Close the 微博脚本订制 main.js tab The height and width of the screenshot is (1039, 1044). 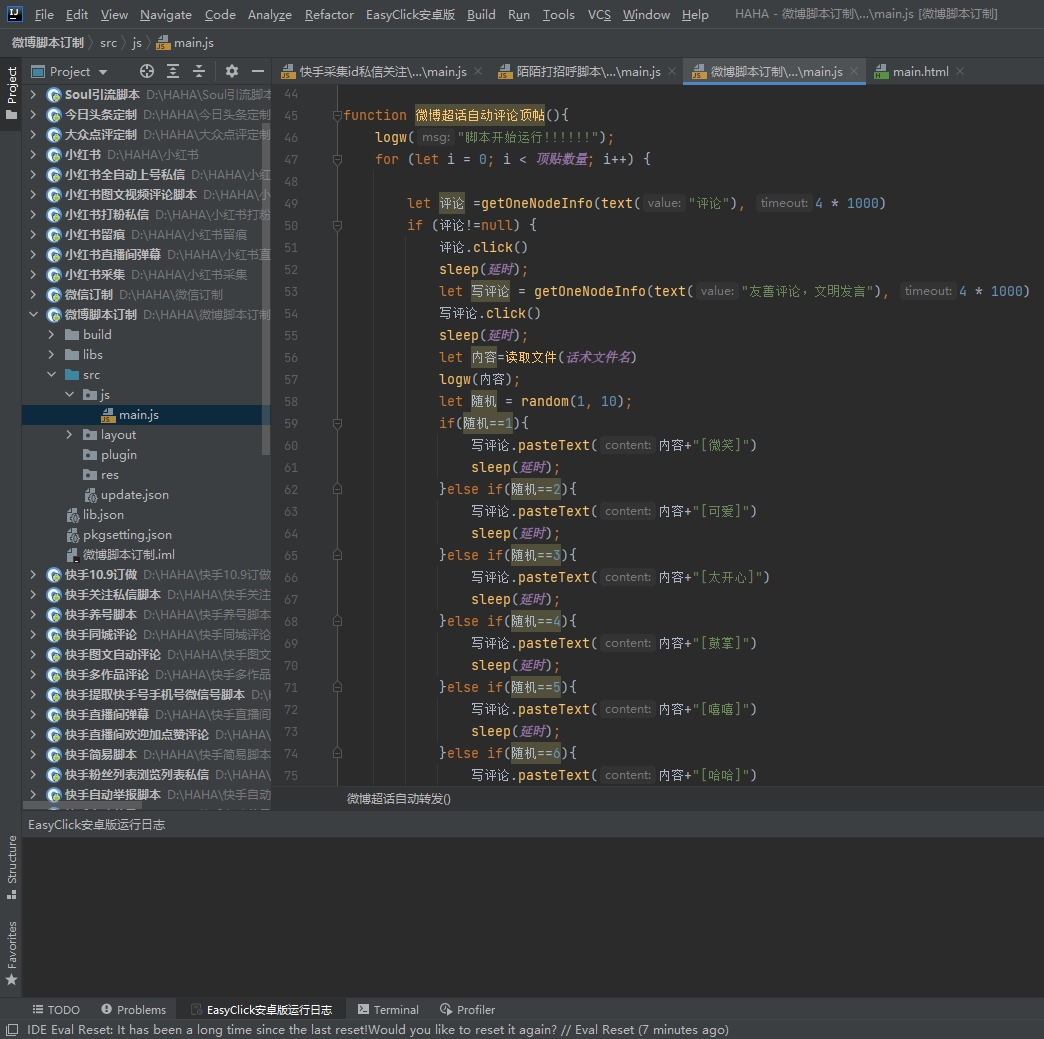(854, 71)
